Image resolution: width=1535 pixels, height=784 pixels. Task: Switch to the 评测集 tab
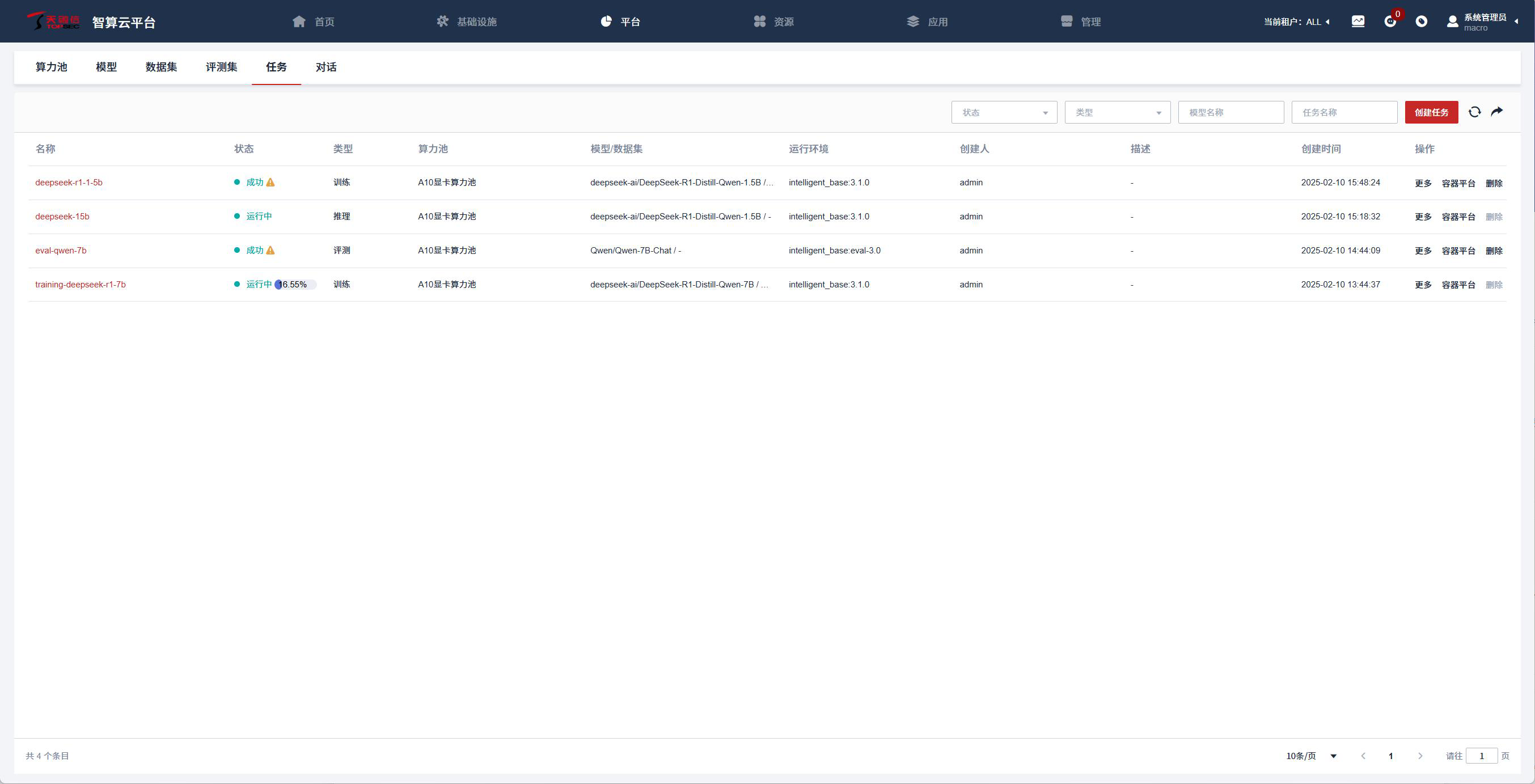click(221, 67)
